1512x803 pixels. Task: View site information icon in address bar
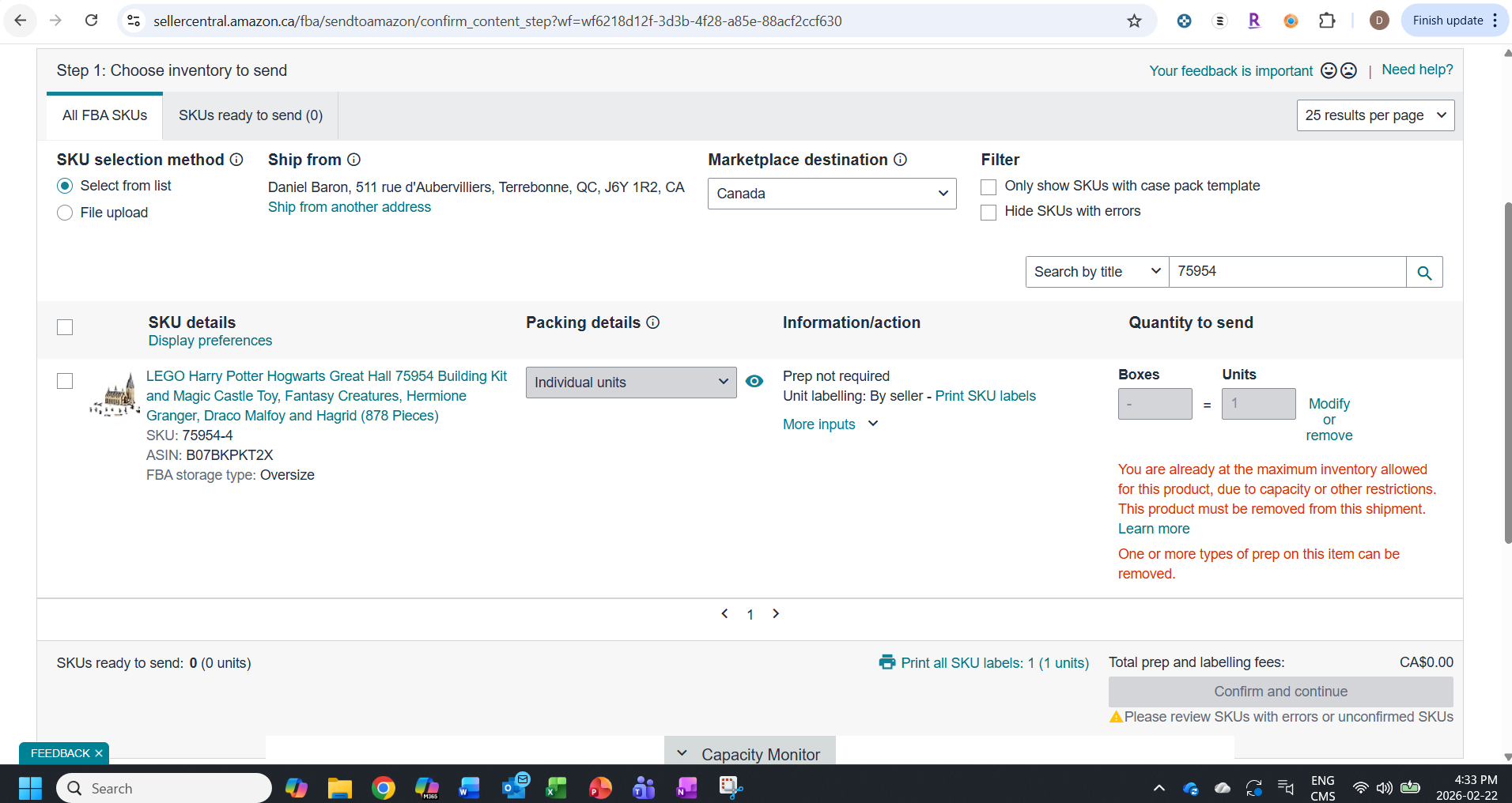134,21
